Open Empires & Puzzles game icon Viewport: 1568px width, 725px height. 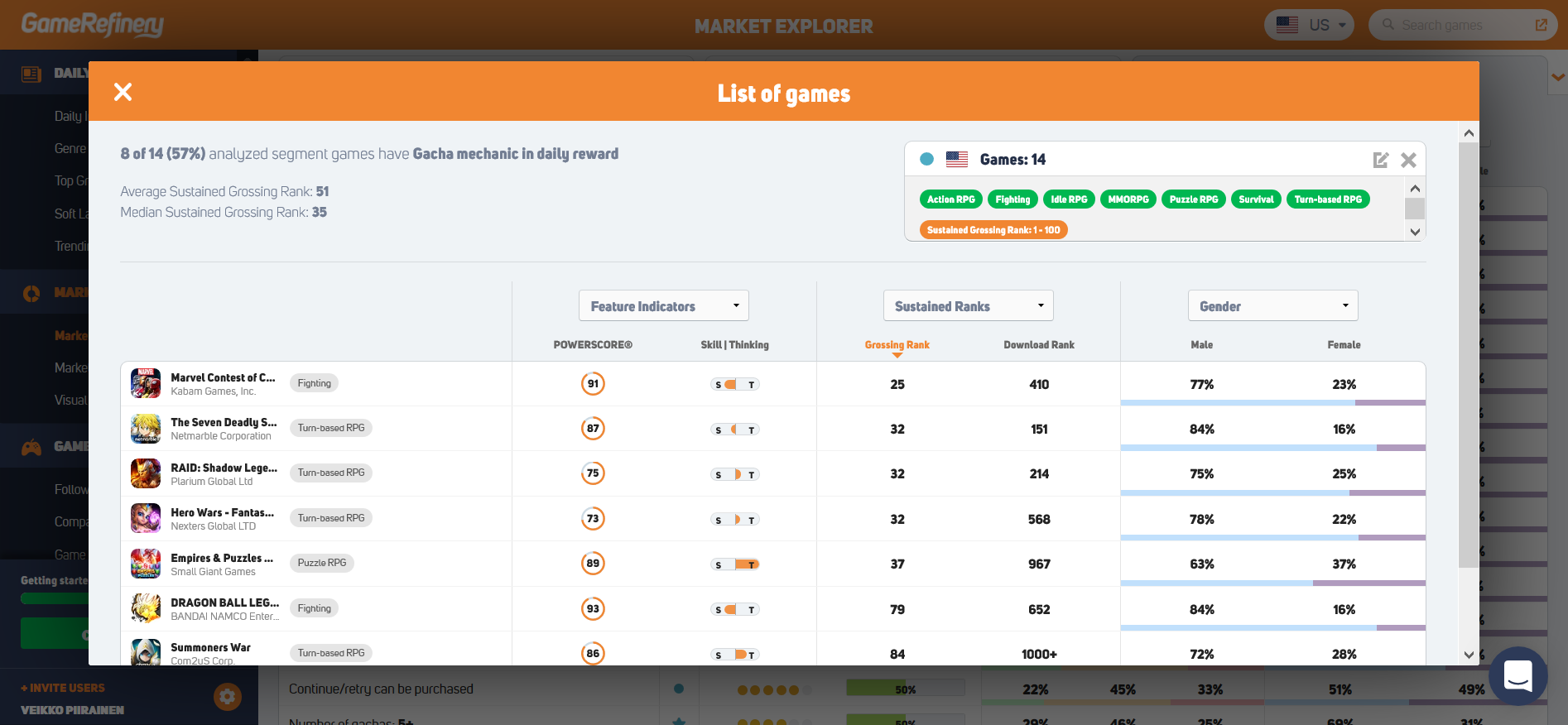(146, 564)
